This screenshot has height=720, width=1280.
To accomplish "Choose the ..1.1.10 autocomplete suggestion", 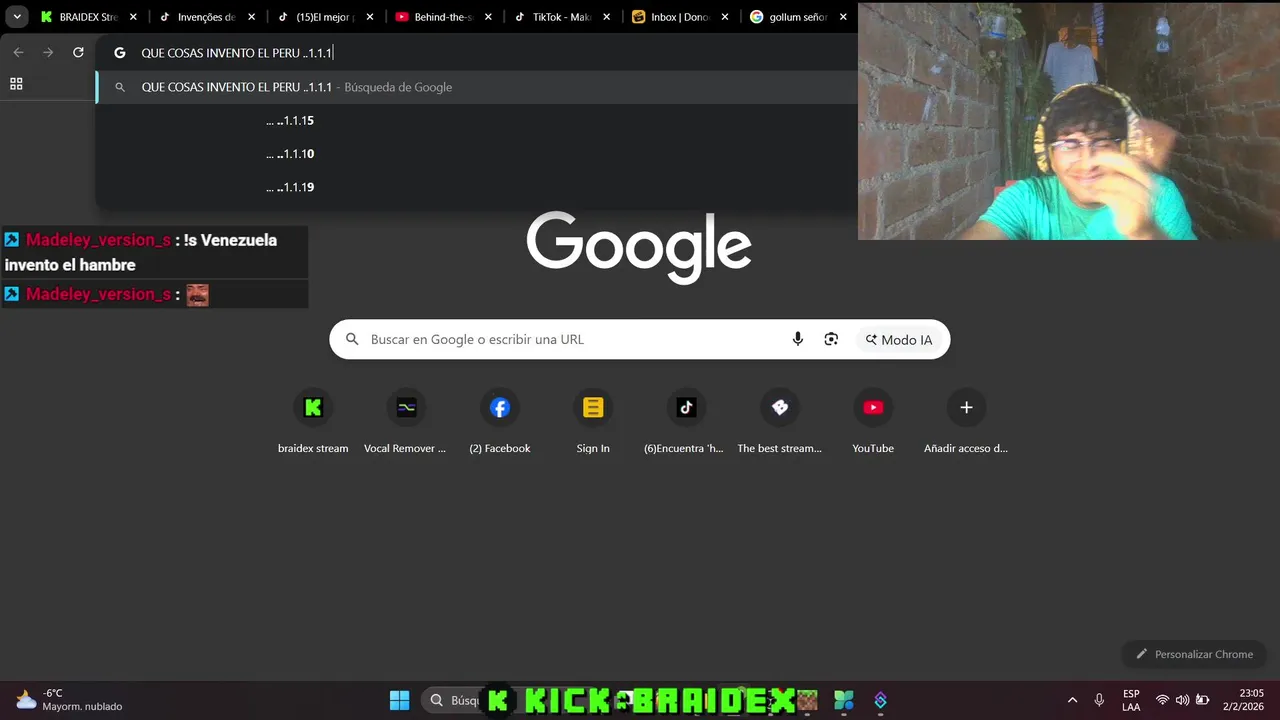I will click(476, 154).
